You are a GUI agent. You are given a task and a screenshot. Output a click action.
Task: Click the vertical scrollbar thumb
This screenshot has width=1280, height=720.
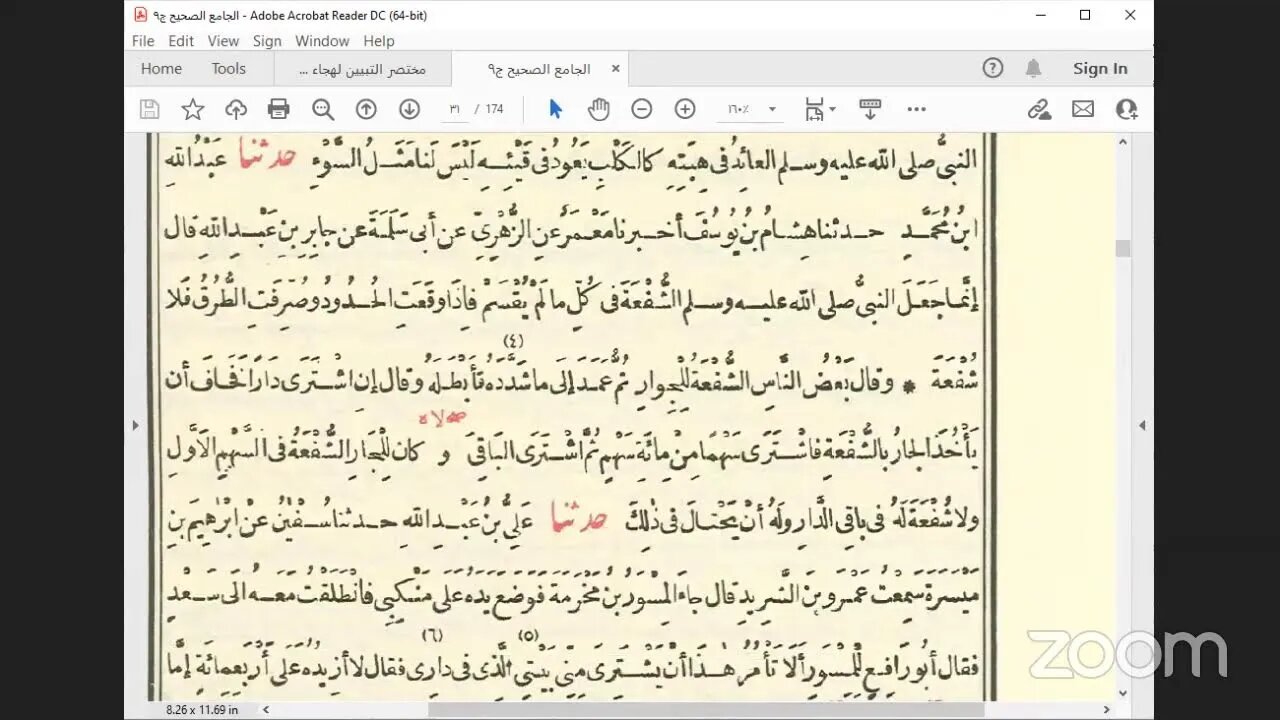click(x=1123, y=248)
